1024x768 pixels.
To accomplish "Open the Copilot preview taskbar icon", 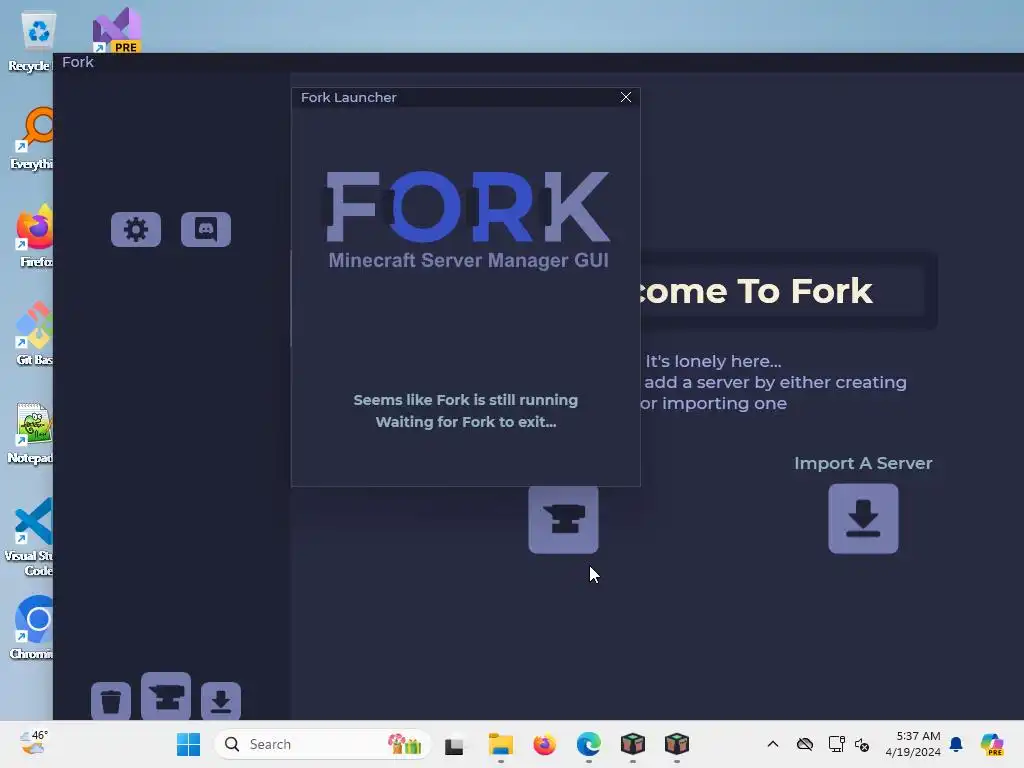I will (x=992, y=744).
